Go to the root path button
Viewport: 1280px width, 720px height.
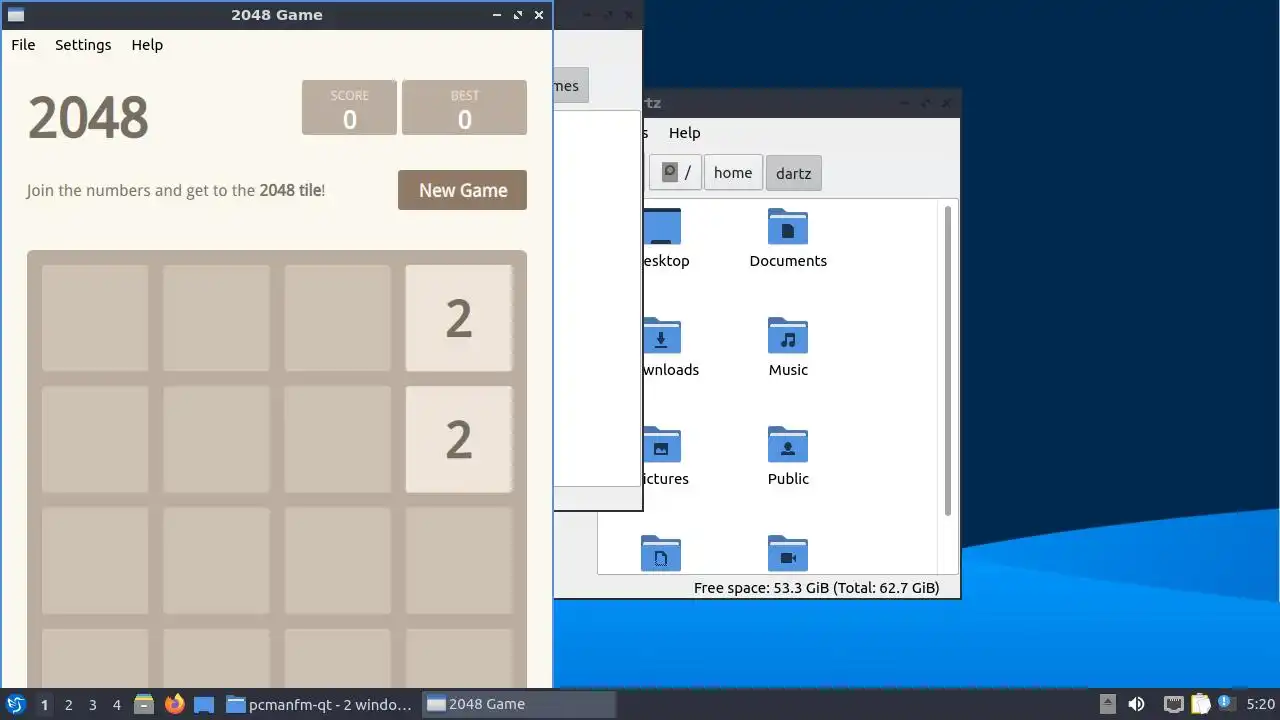[675, 173]
